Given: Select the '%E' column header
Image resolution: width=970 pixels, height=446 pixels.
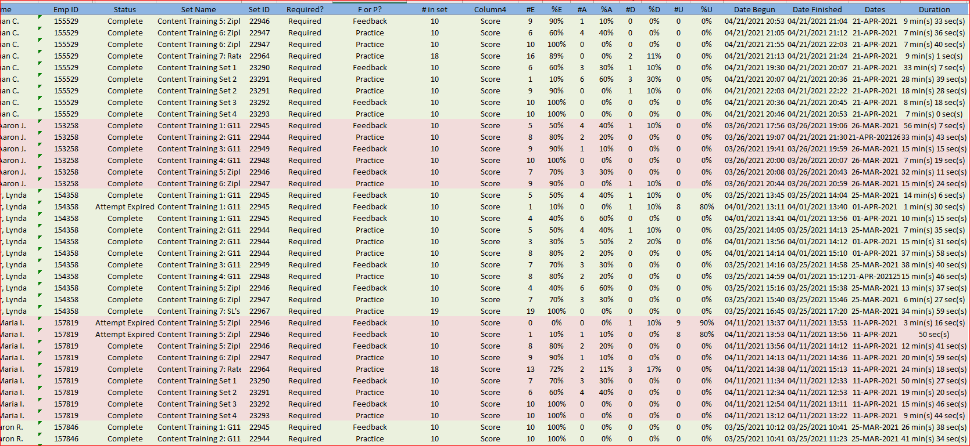Looking at the screenshot, I should click(556, 9).
